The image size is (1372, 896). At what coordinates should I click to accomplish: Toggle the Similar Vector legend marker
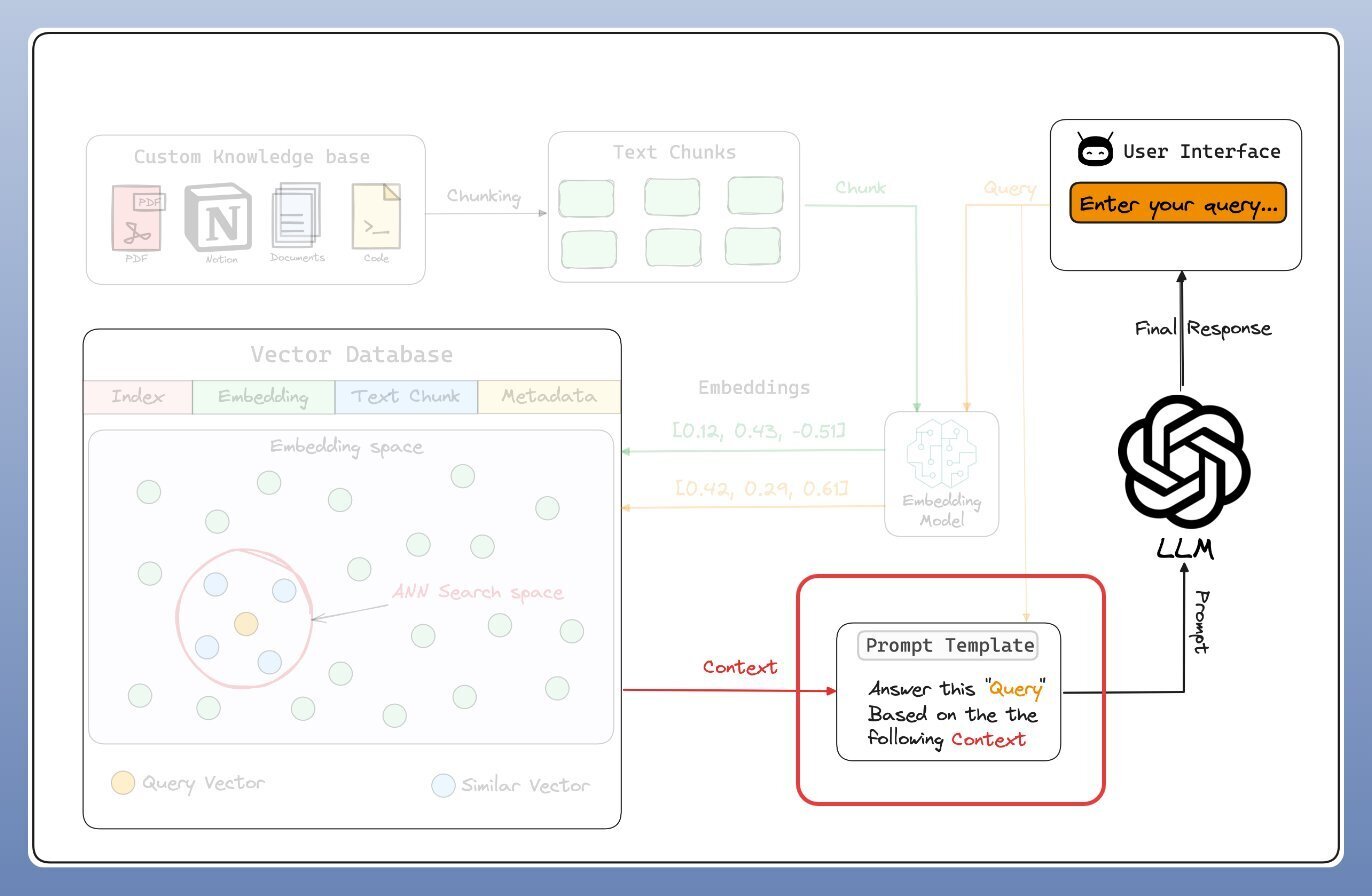click(x=441, y=785)
